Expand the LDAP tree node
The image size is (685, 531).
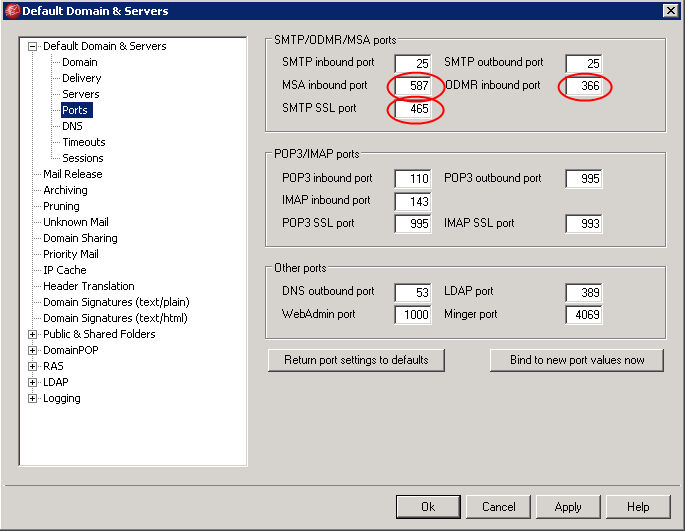point(32,382)
